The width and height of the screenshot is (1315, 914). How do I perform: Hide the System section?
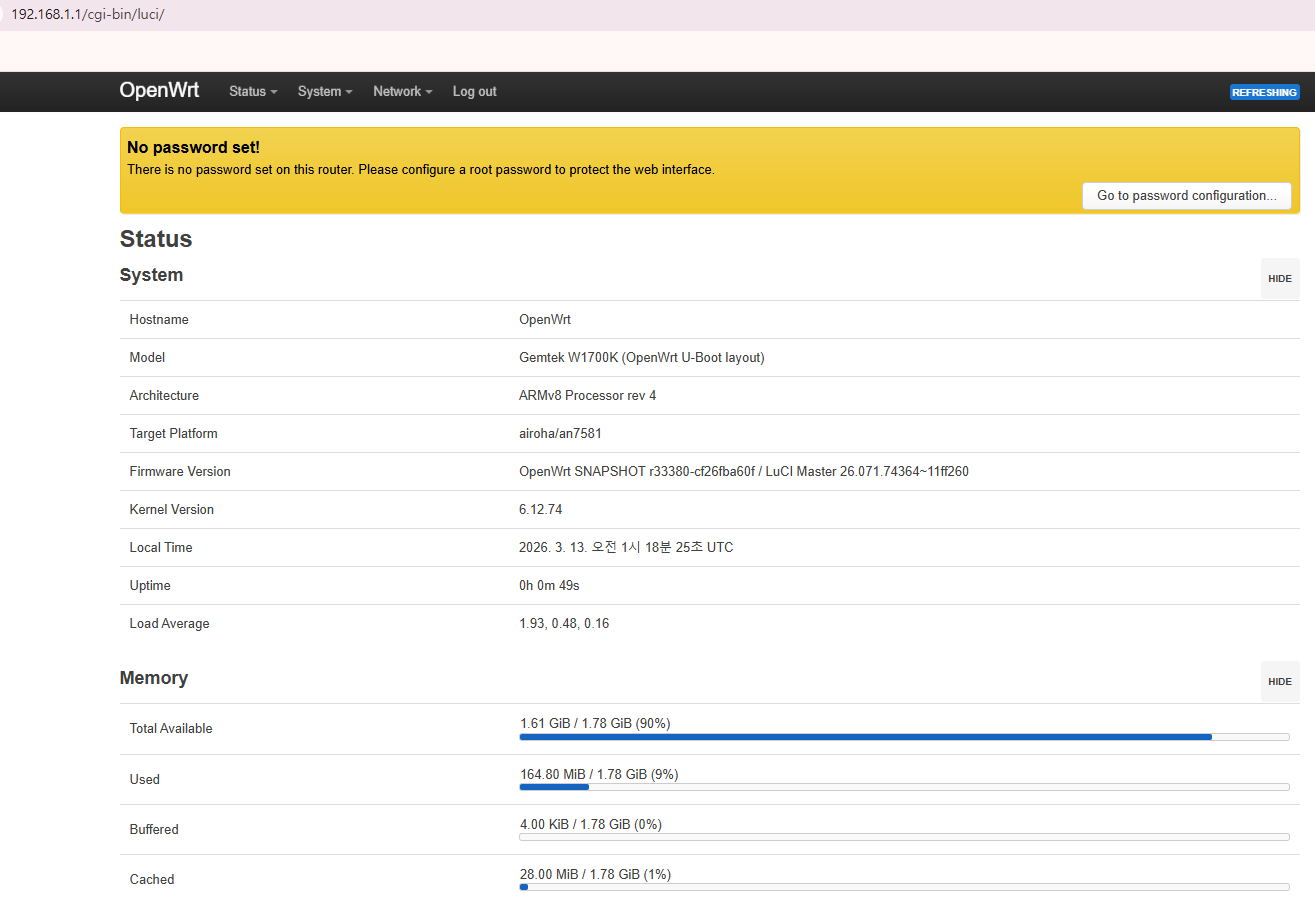1279,279
